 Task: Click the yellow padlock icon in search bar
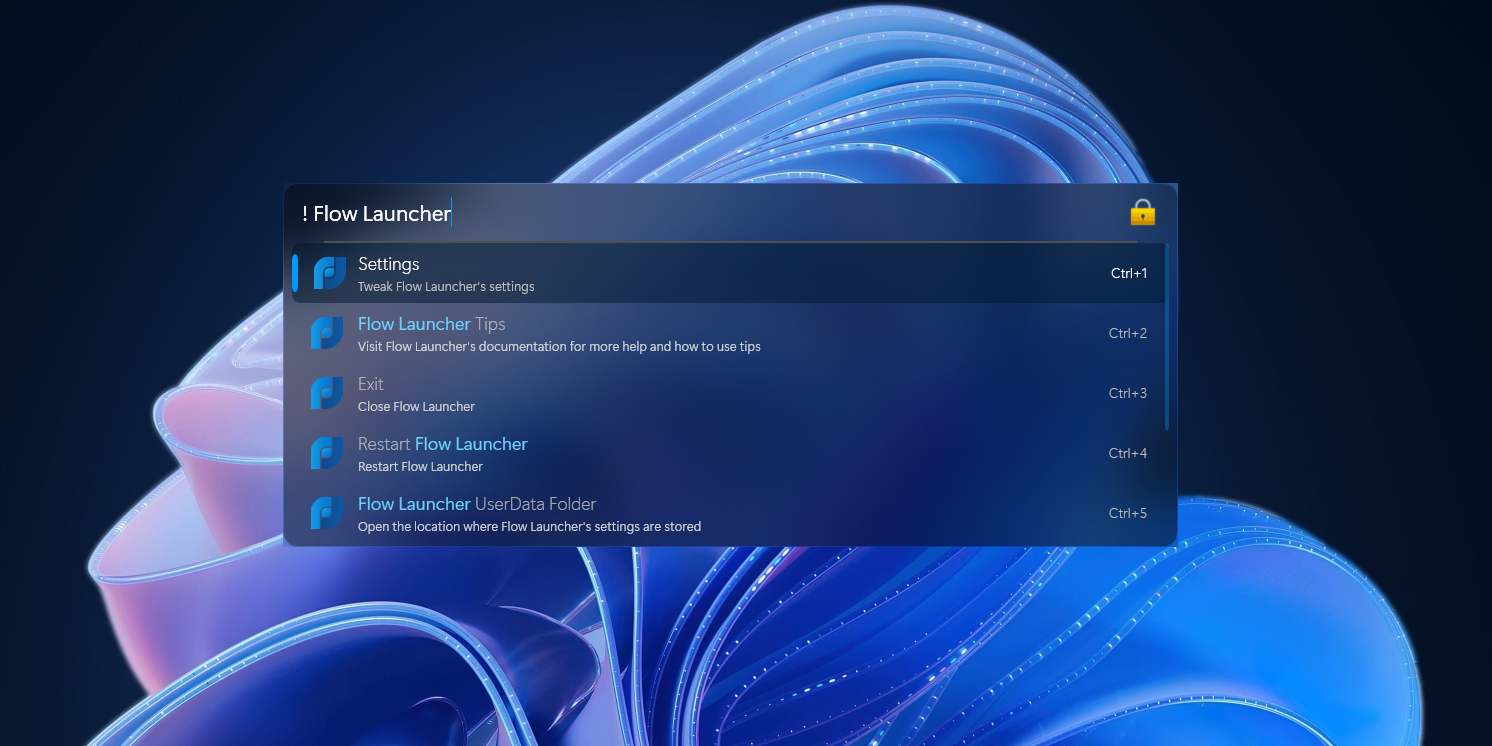click(1142, 212)
